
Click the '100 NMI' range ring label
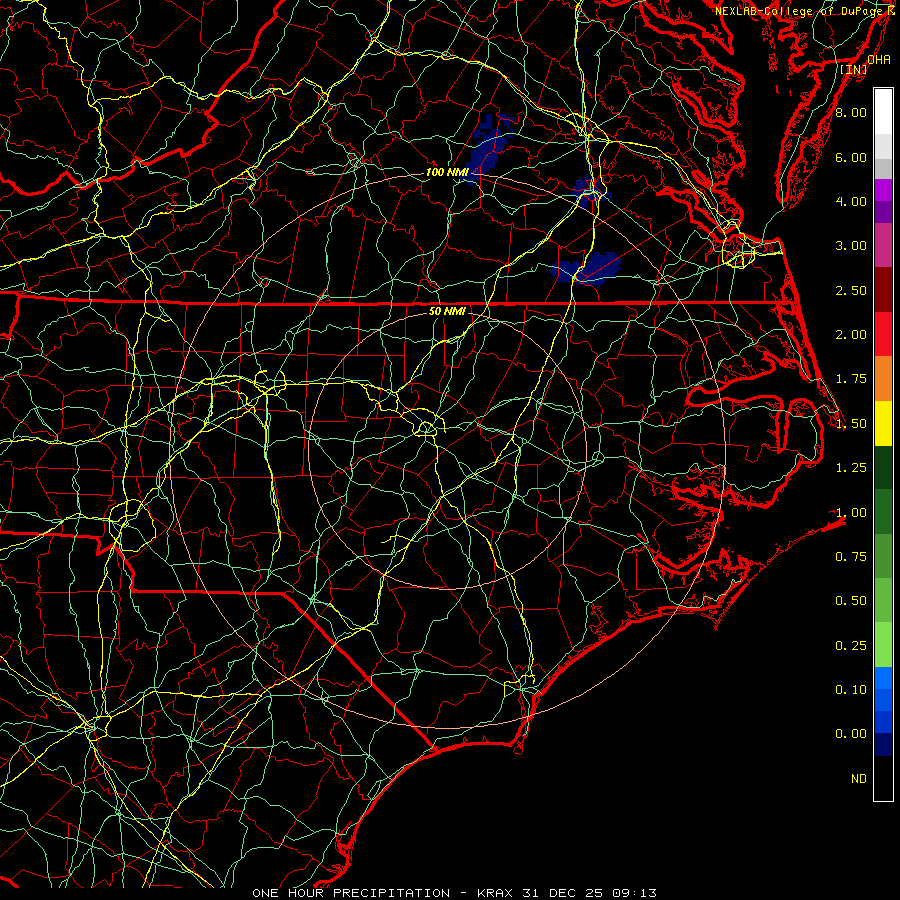(447, 172)
